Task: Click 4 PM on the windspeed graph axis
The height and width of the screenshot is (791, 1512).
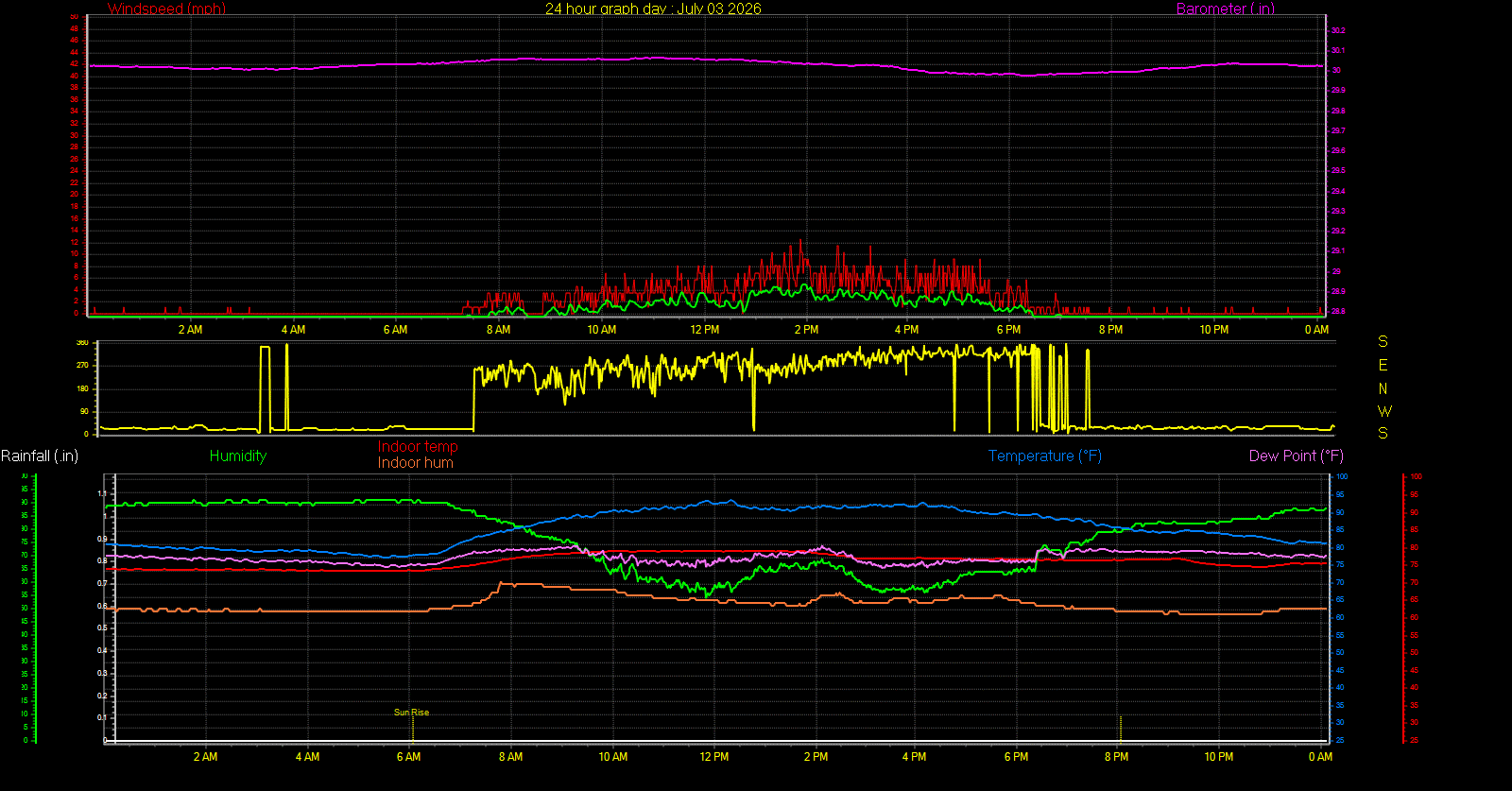Action: click(906, 330)
